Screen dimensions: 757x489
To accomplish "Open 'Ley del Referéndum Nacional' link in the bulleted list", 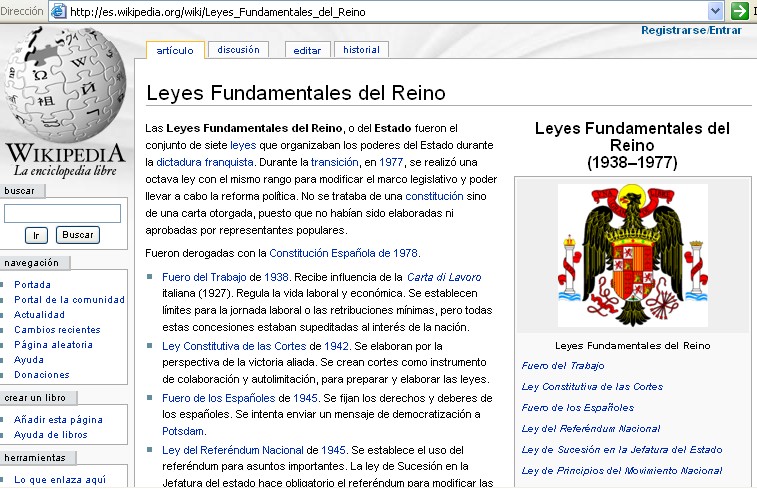I will pos(233,450).
